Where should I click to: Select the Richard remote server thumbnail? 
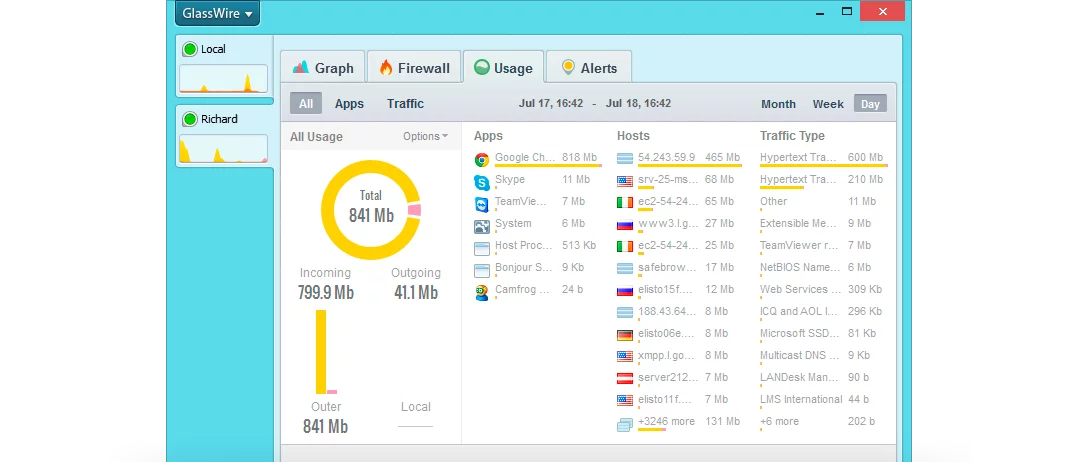(223, 137)
